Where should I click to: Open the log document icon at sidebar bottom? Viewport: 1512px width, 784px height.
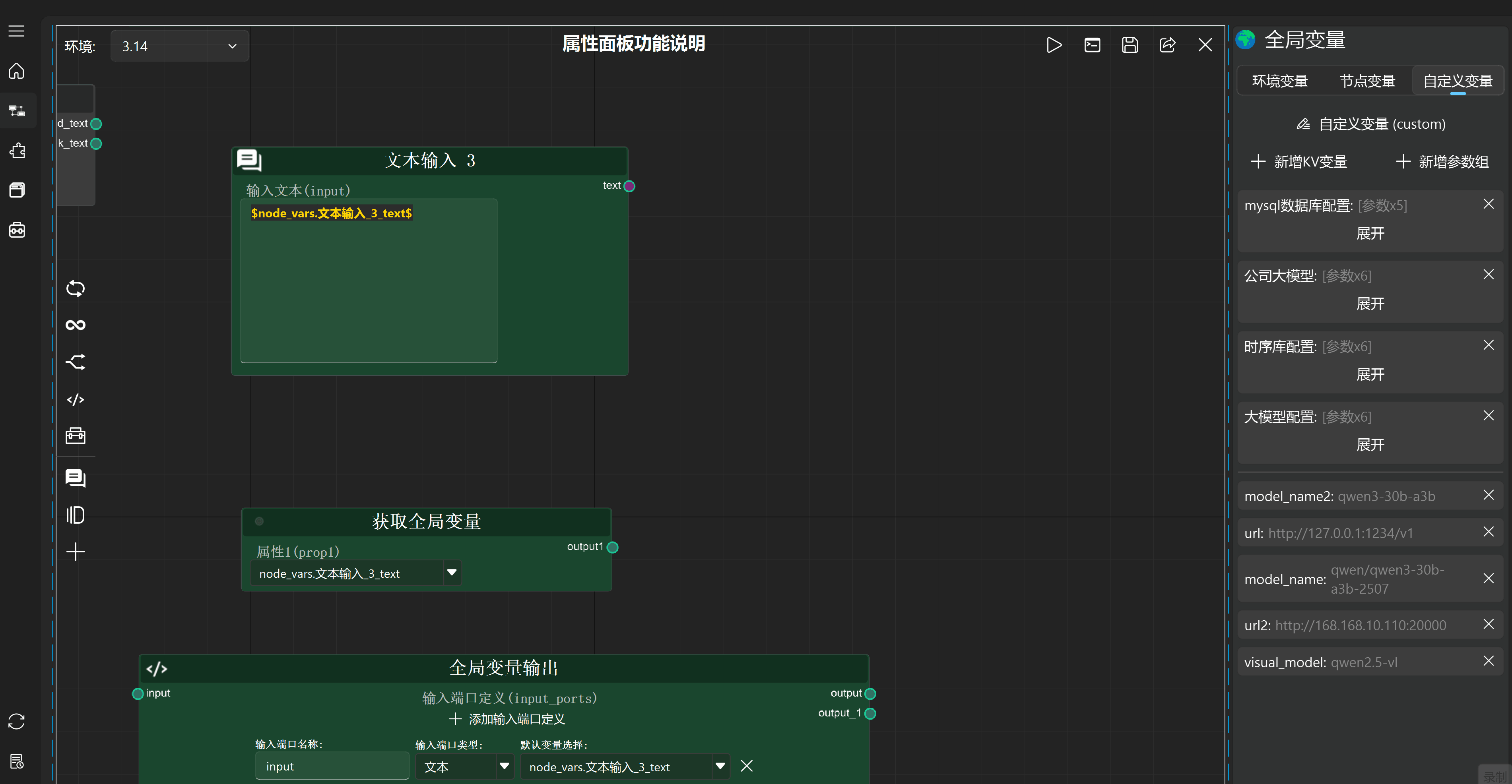16,761
